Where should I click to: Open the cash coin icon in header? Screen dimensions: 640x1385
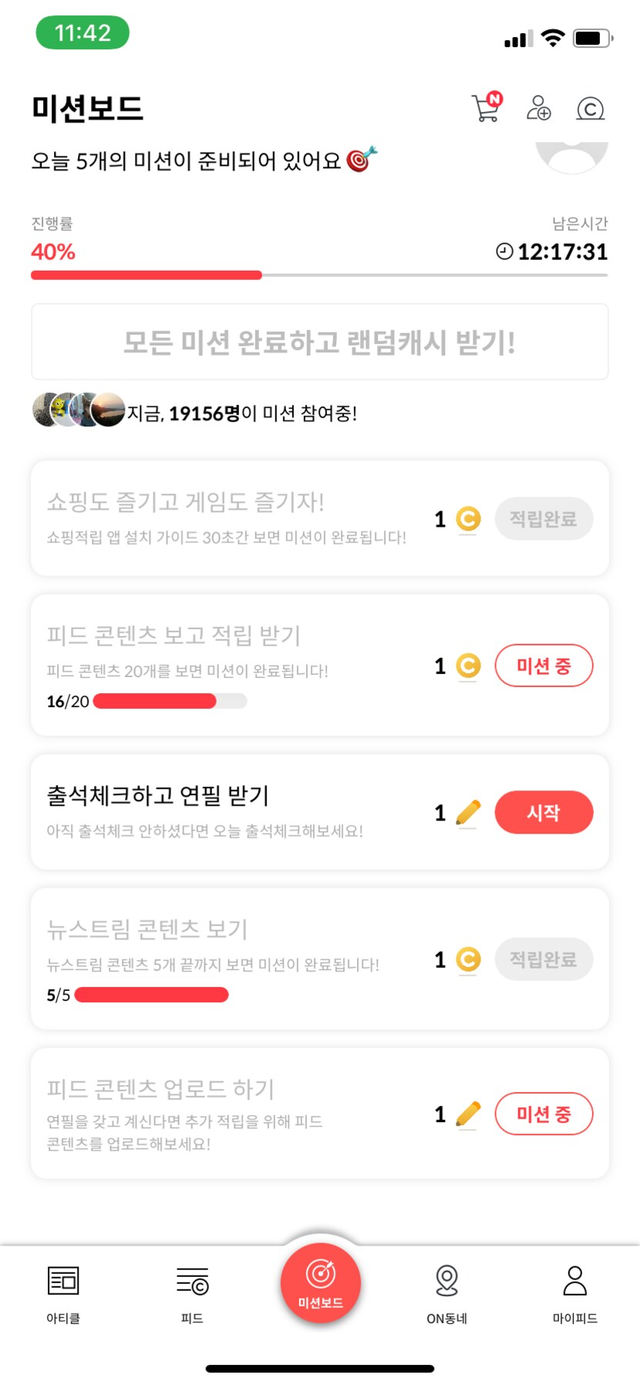point(591,109)
